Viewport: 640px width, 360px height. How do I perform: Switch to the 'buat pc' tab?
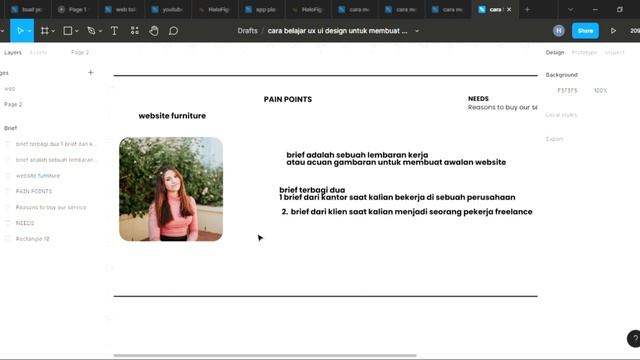coord(27,9)
